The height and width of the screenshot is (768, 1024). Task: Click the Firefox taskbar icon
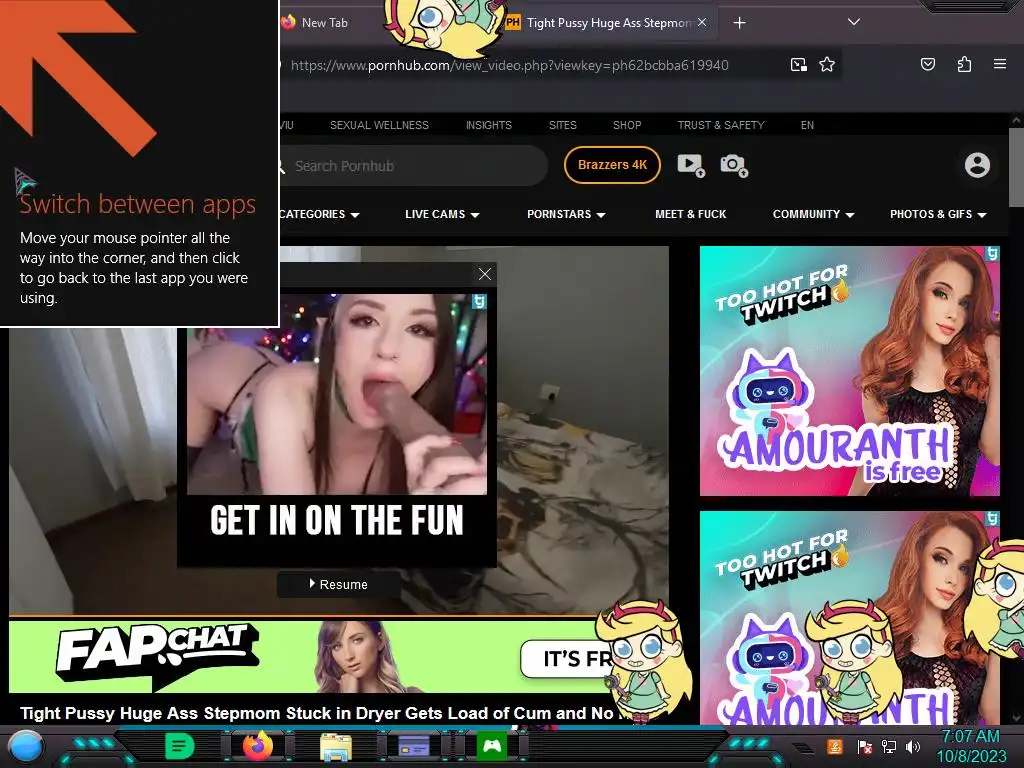[x=257, y=746]
